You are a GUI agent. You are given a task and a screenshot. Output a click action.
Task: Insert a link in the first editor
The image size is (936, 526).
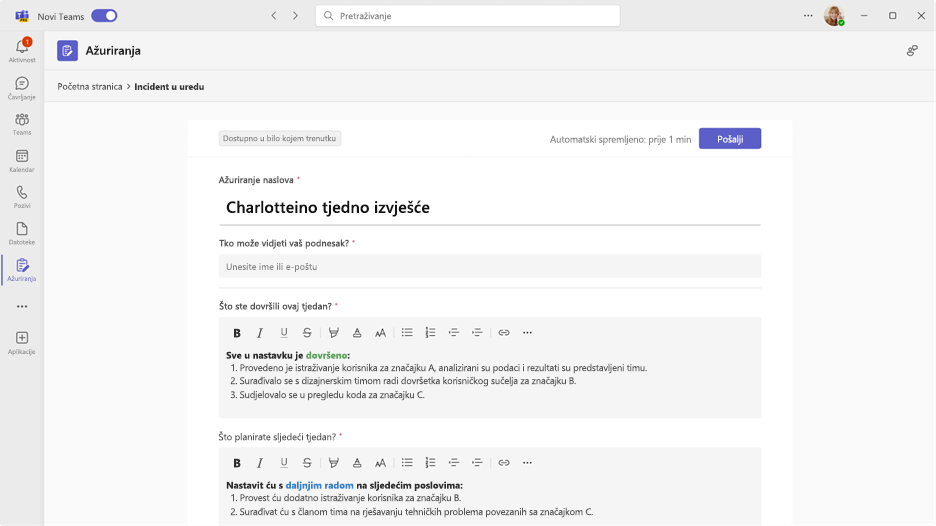(504, 333)
